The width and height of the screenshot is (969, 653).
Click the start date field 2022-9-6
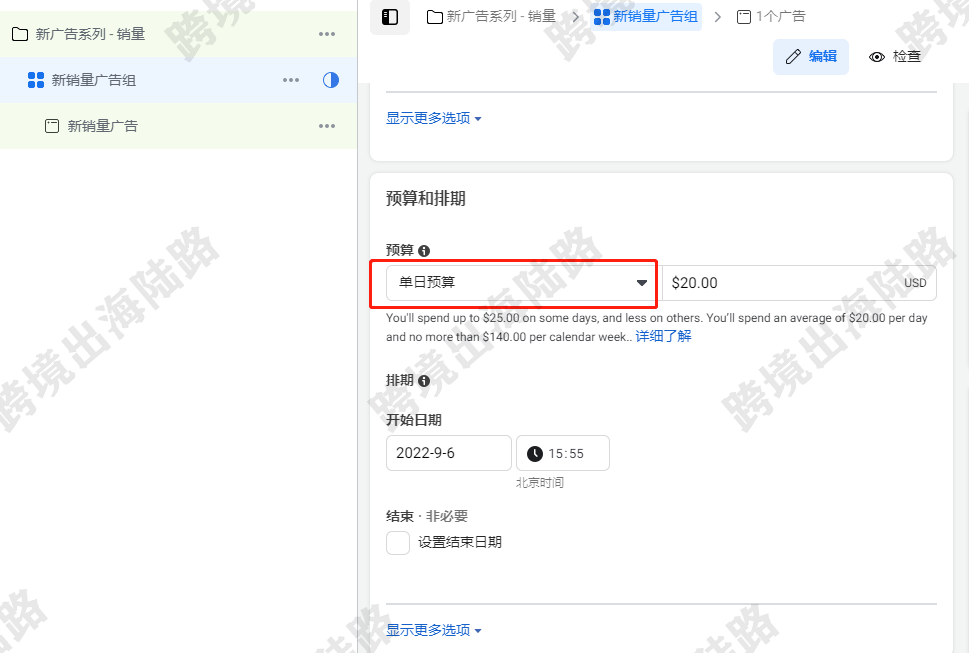(449, 453)
